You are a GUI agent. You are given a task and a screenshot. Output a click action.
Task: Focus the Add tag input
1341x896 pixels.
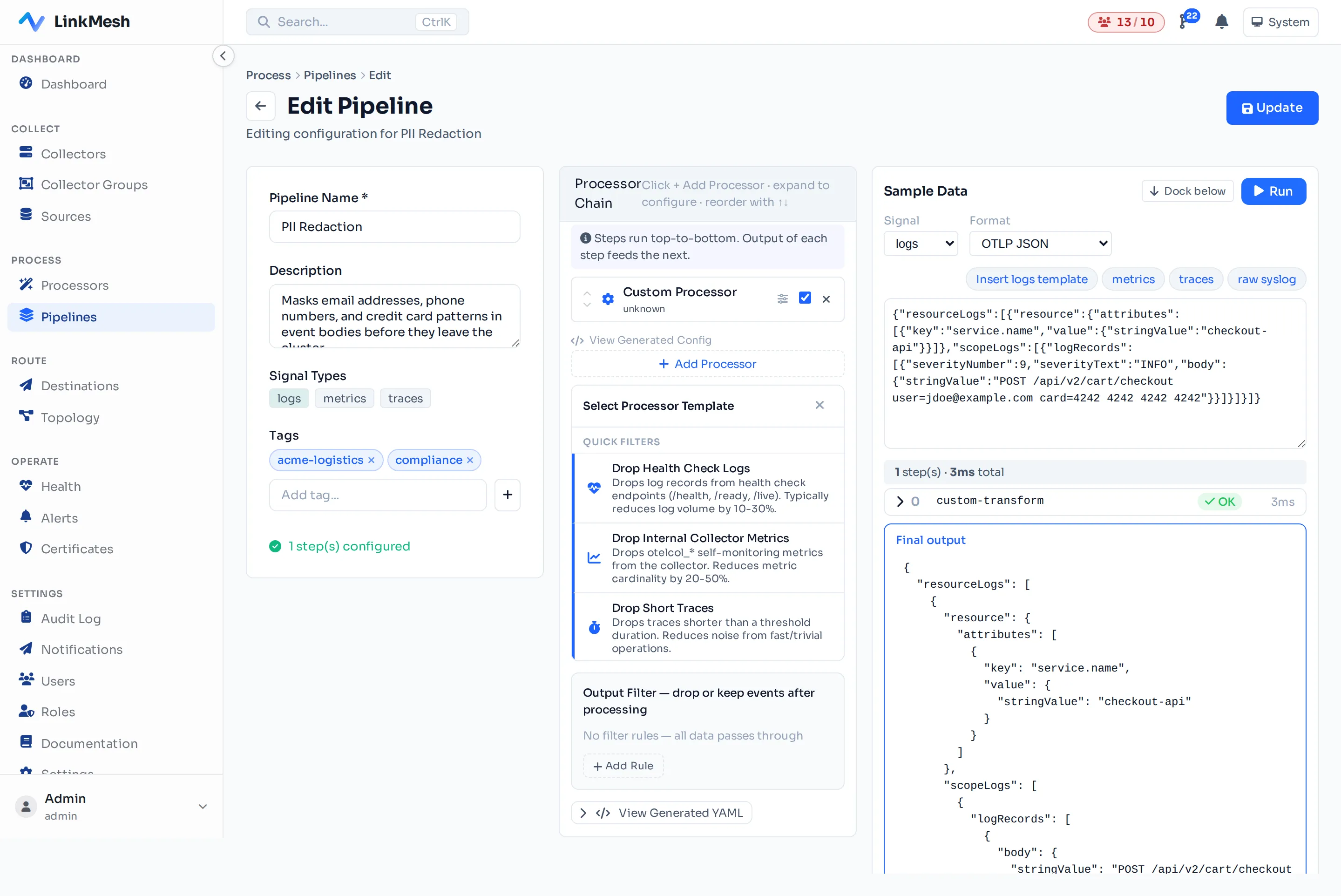click(378, 495)
